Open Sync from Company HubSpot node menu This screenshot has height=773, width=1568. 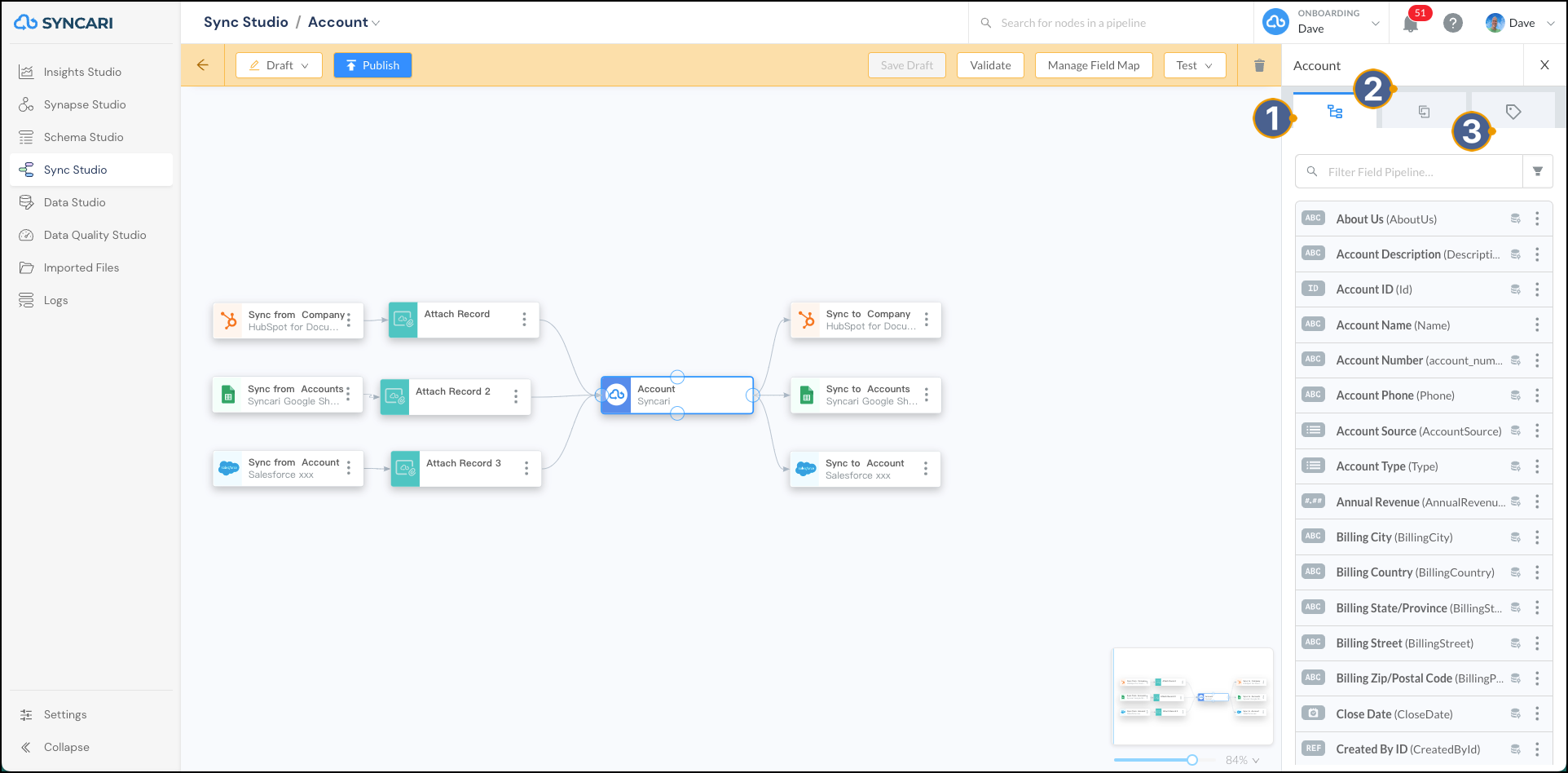[349, 320]
